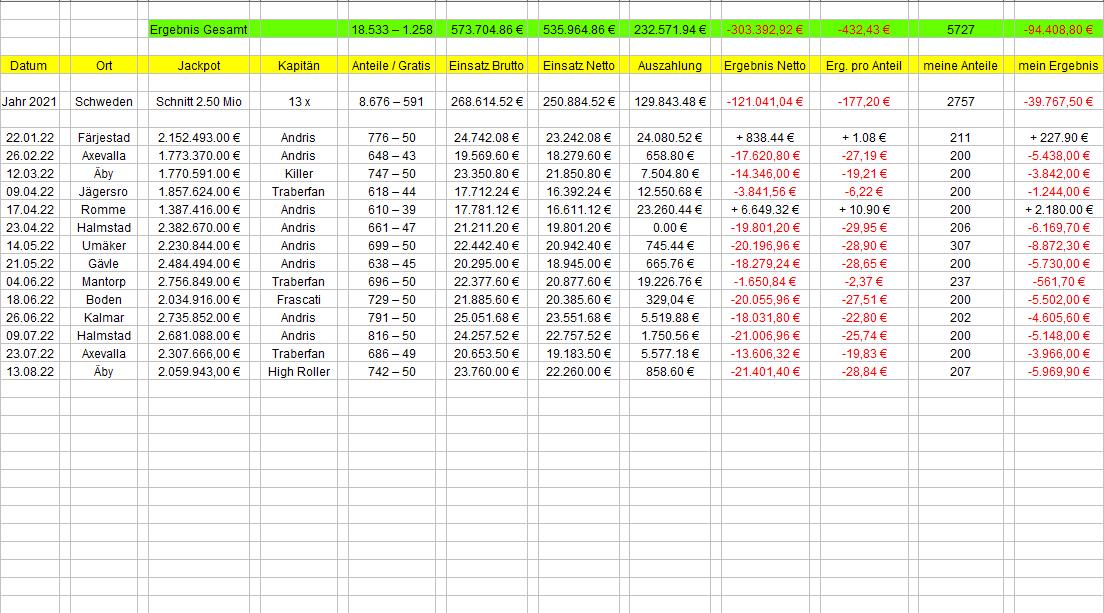Click the 'meine Anteile' header

pos(960,65)
